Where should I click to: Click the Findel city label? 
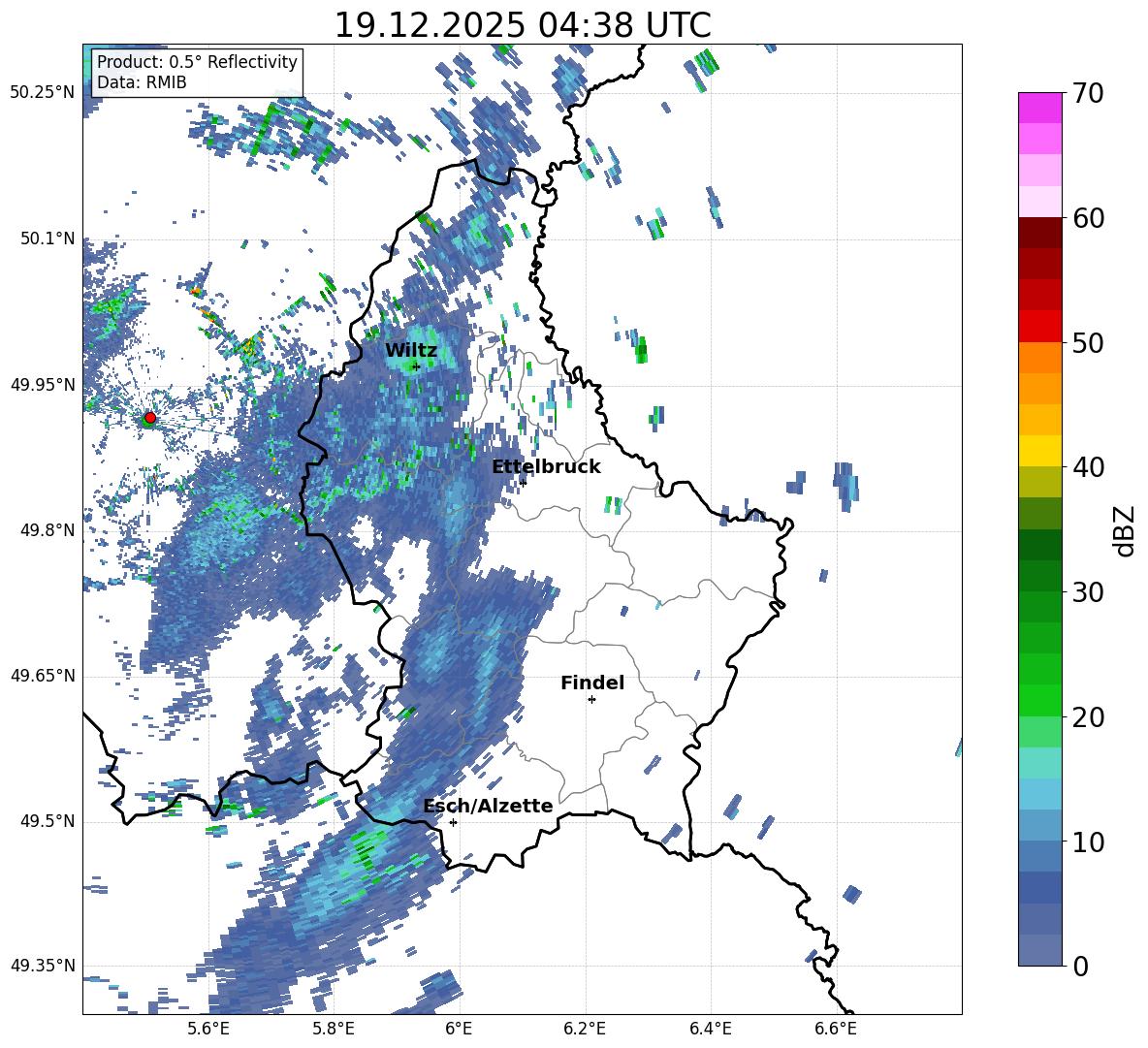click(x=592, y=683)
